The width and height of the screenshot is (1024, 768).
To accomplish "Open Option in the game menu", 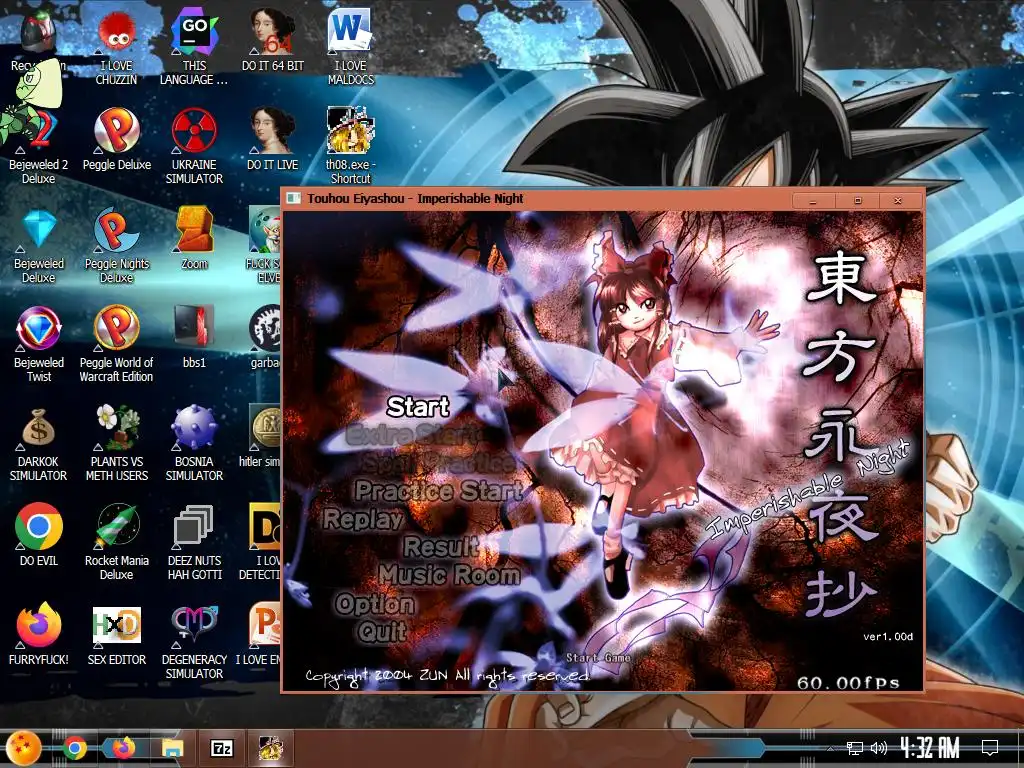I will pyautogui.click(x=375, y=604).
